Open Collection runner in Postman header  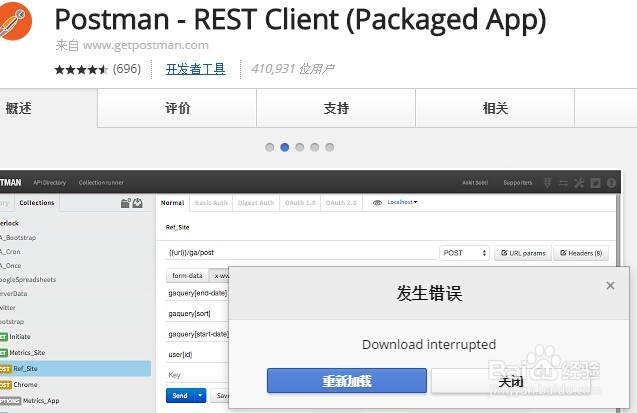(x=101, y=183)
